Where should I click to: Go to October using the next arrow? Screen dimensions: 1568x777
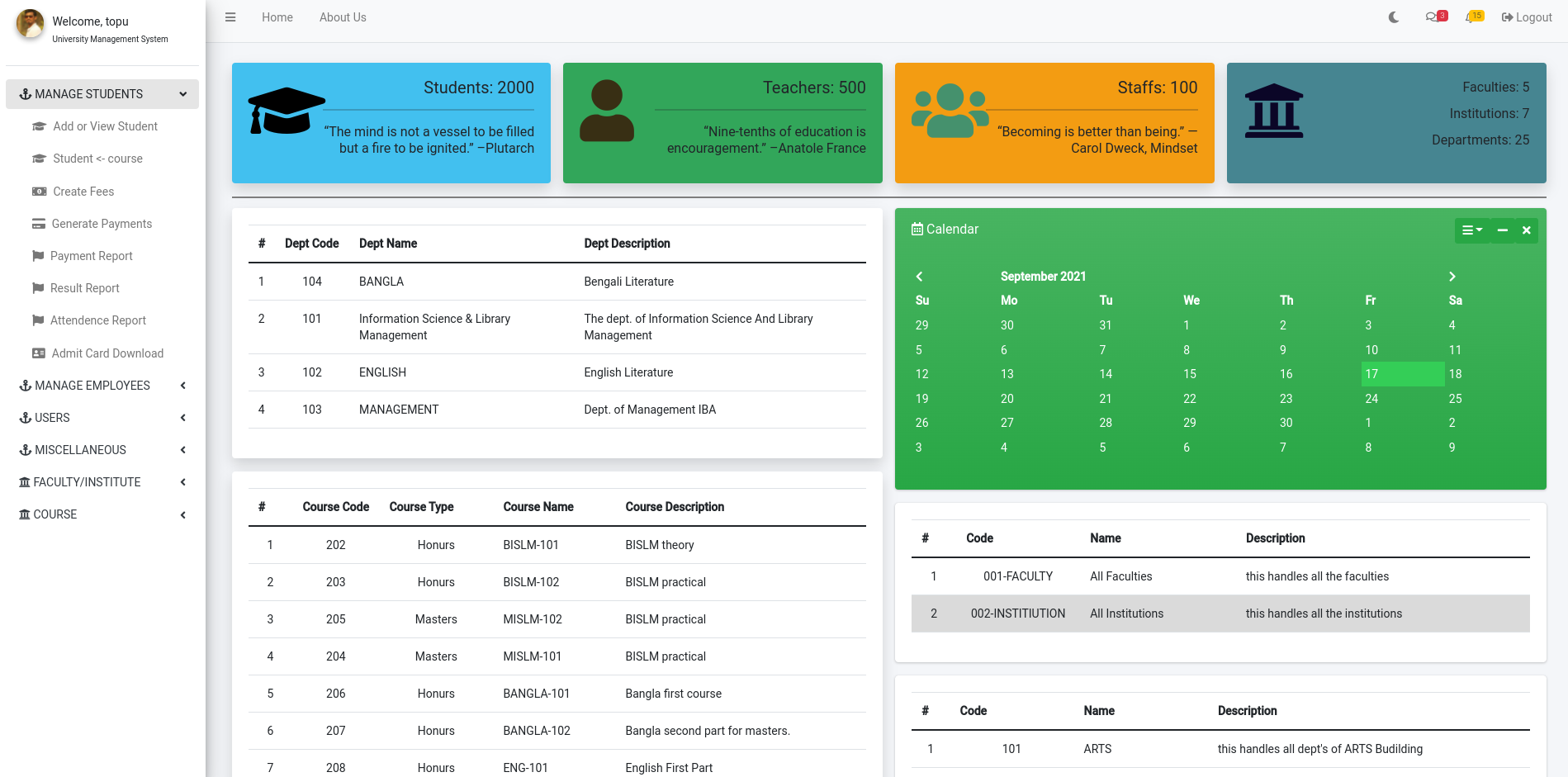pos(1452,277)
